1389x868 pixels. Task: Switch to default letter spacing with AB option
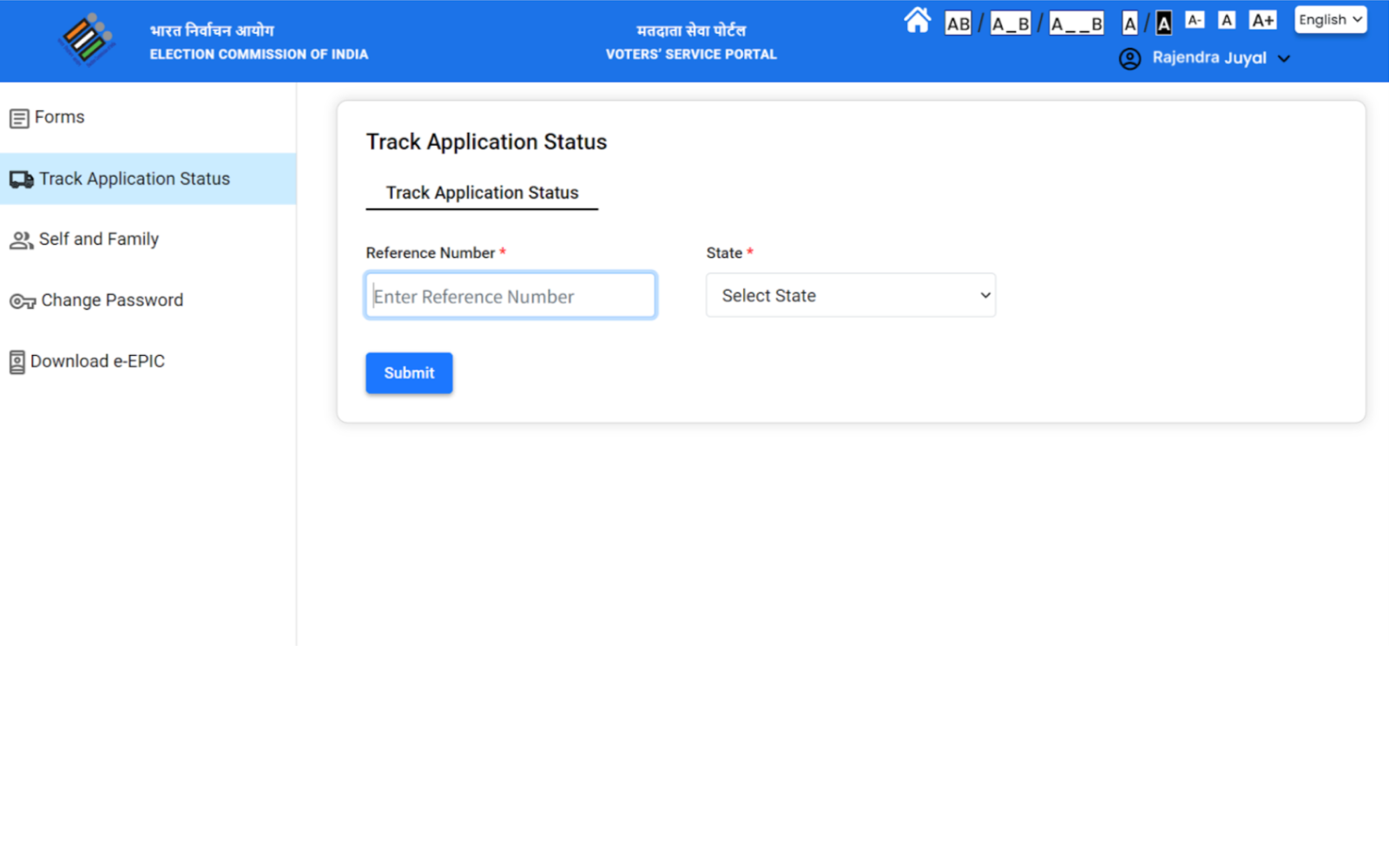tap(958, 23)
